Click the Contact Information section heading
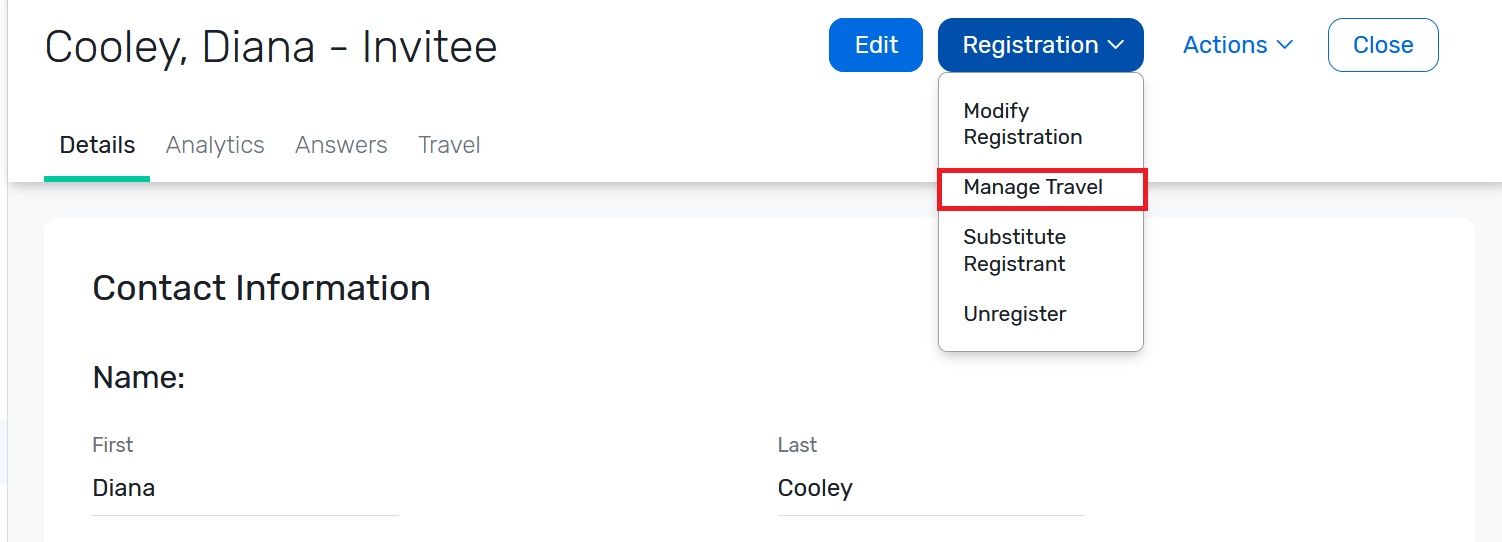This screenshot has height=542, width=1502. tap(261, 288)
